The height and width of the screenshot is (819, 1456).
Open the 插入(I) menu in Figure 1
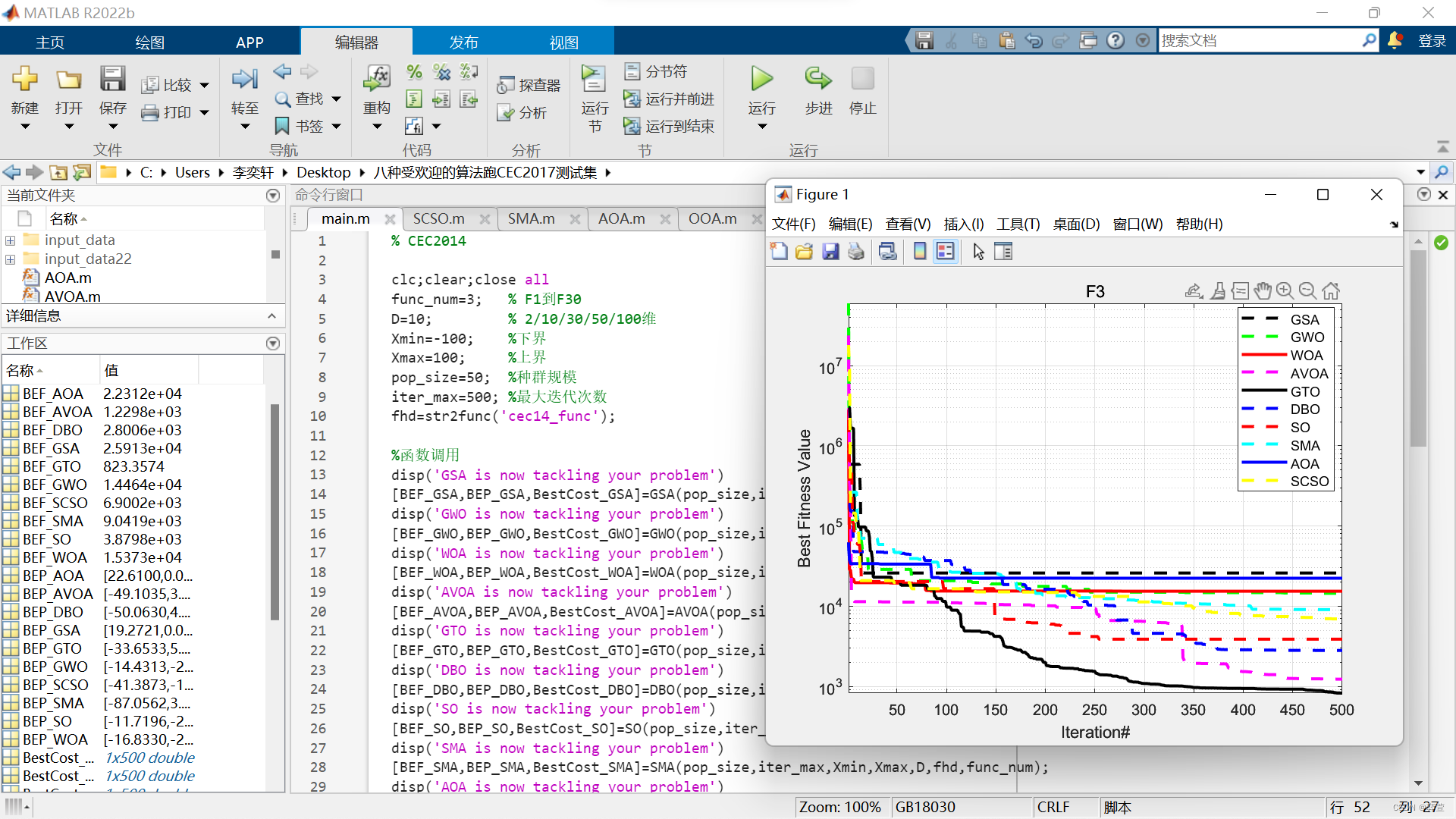963,224
